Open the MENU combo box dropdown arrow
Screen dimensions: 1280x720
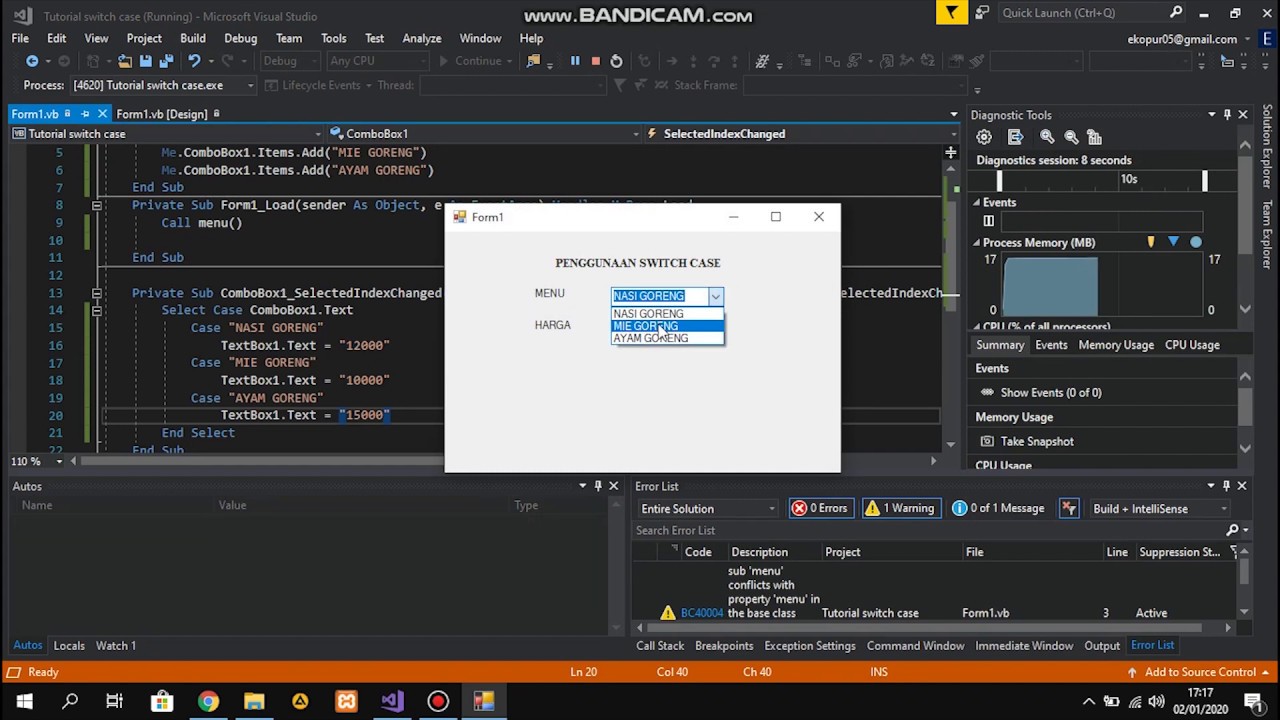pyautogui.click(x=715, y=296)
